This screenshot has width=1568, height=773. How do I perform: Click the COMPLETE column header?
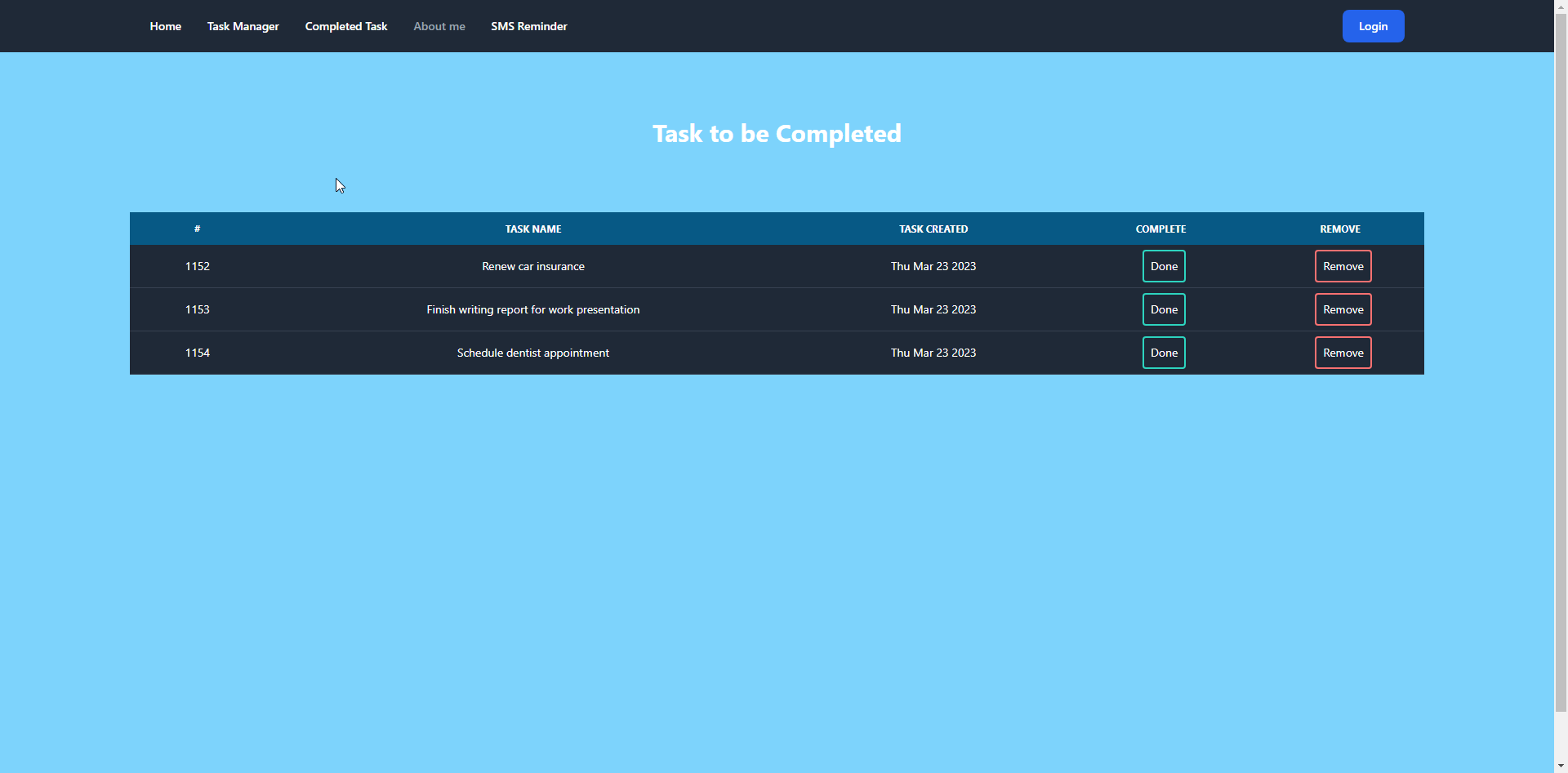1160,229
